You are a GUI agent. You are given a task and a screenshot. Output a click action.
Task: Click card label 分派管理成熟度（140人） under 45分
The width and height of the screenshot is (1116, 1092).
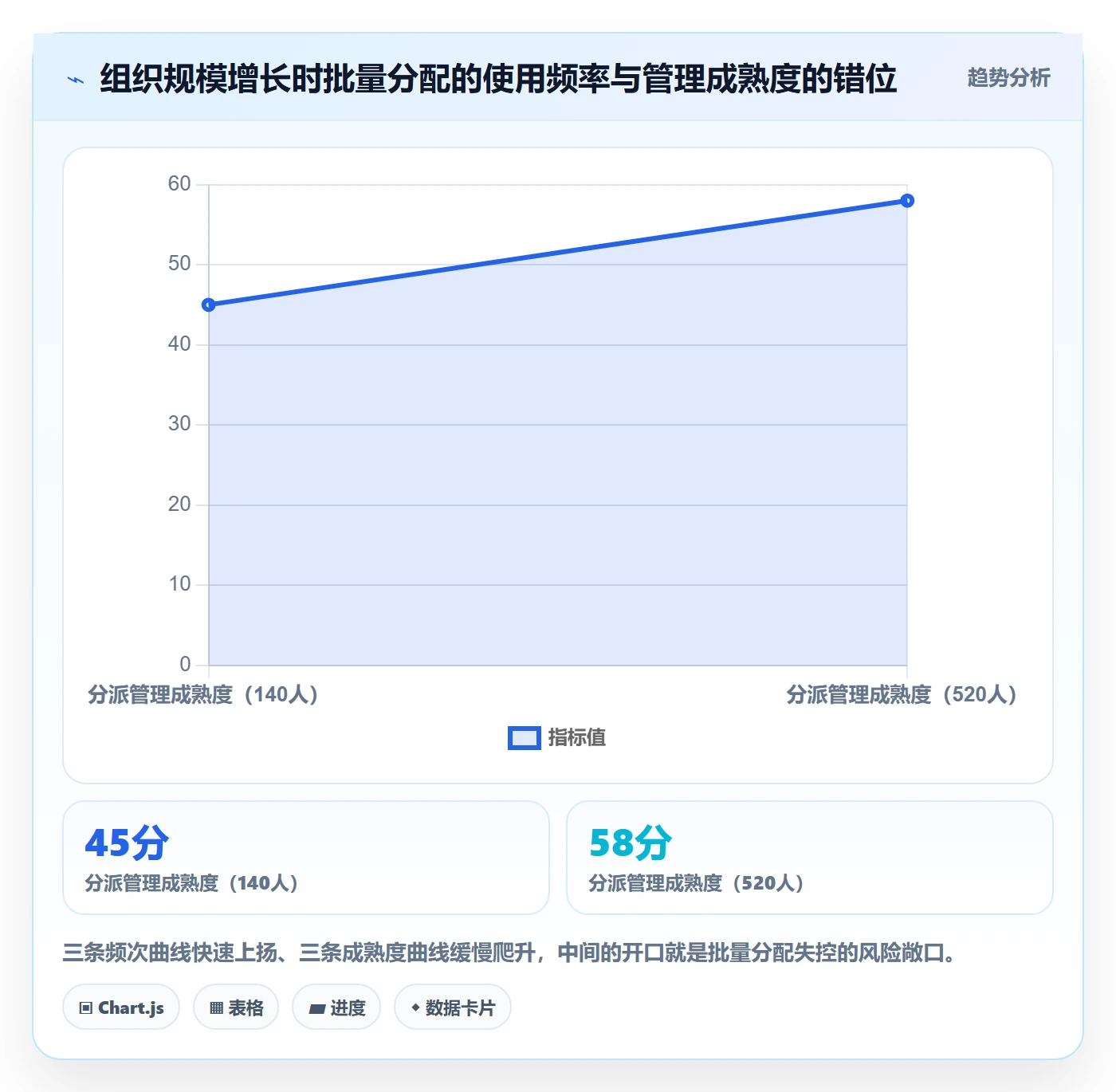(191, 883)
